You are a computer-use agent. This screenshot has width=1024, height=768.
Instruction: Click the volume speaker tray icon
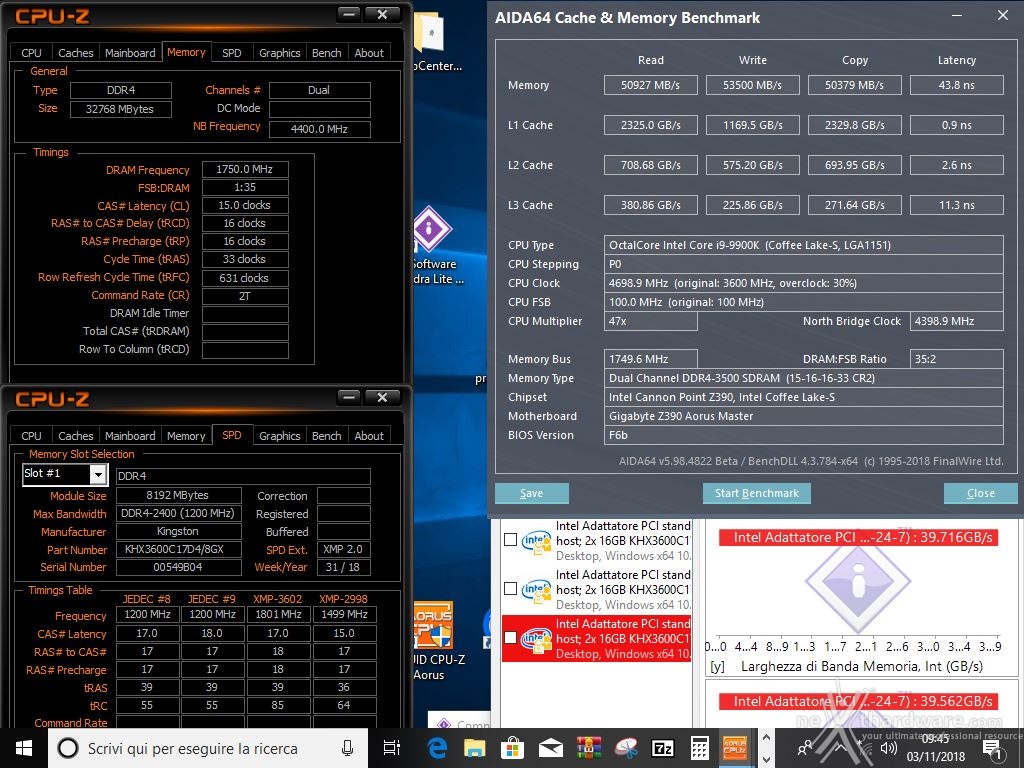889,748
